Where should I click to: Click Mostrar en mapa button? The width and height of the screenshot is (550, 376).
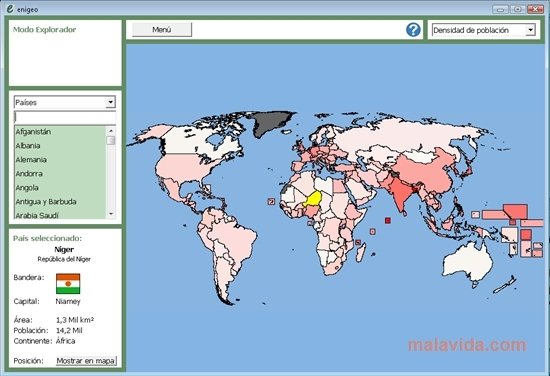tap(86, 361)
